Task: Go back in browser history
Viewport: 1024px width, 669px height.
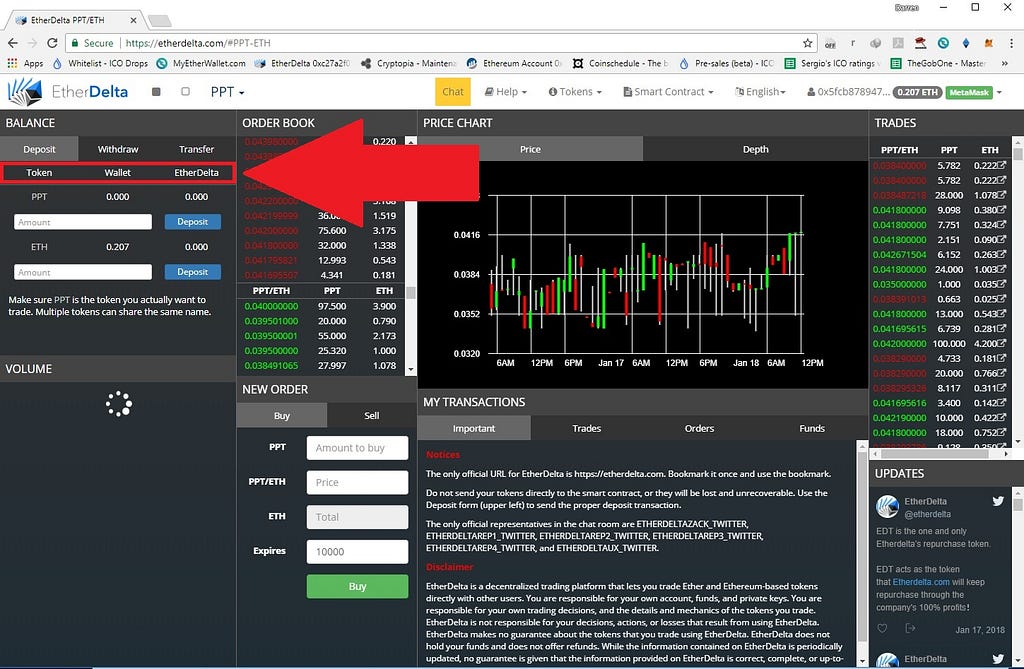Action: tap(12, 43)
